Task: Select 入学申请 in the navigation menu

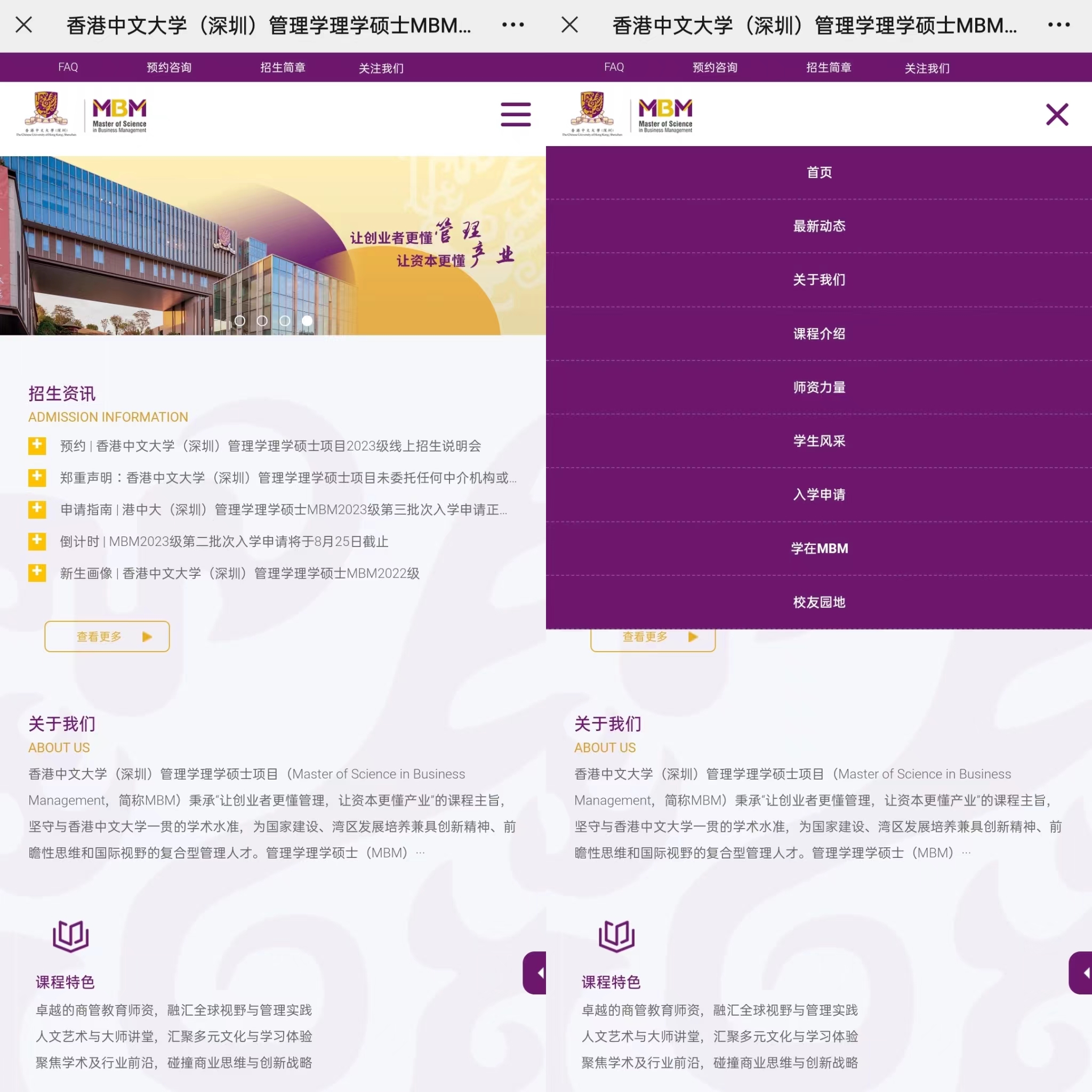Action: pos(818,495)
